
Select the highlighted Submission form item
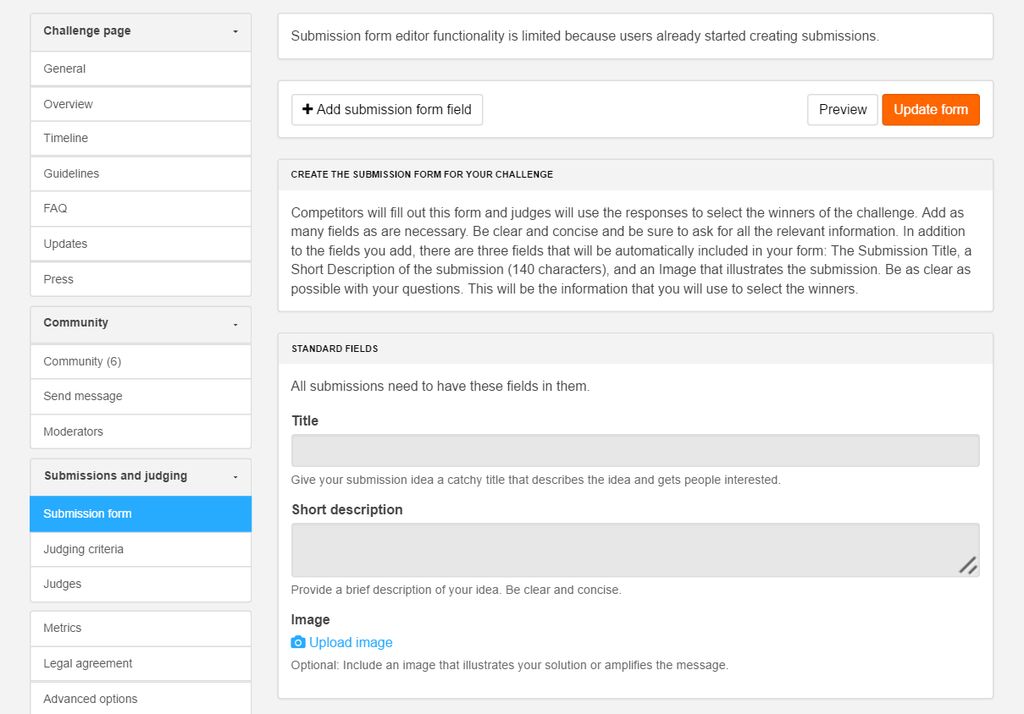[x=140, y=513]
